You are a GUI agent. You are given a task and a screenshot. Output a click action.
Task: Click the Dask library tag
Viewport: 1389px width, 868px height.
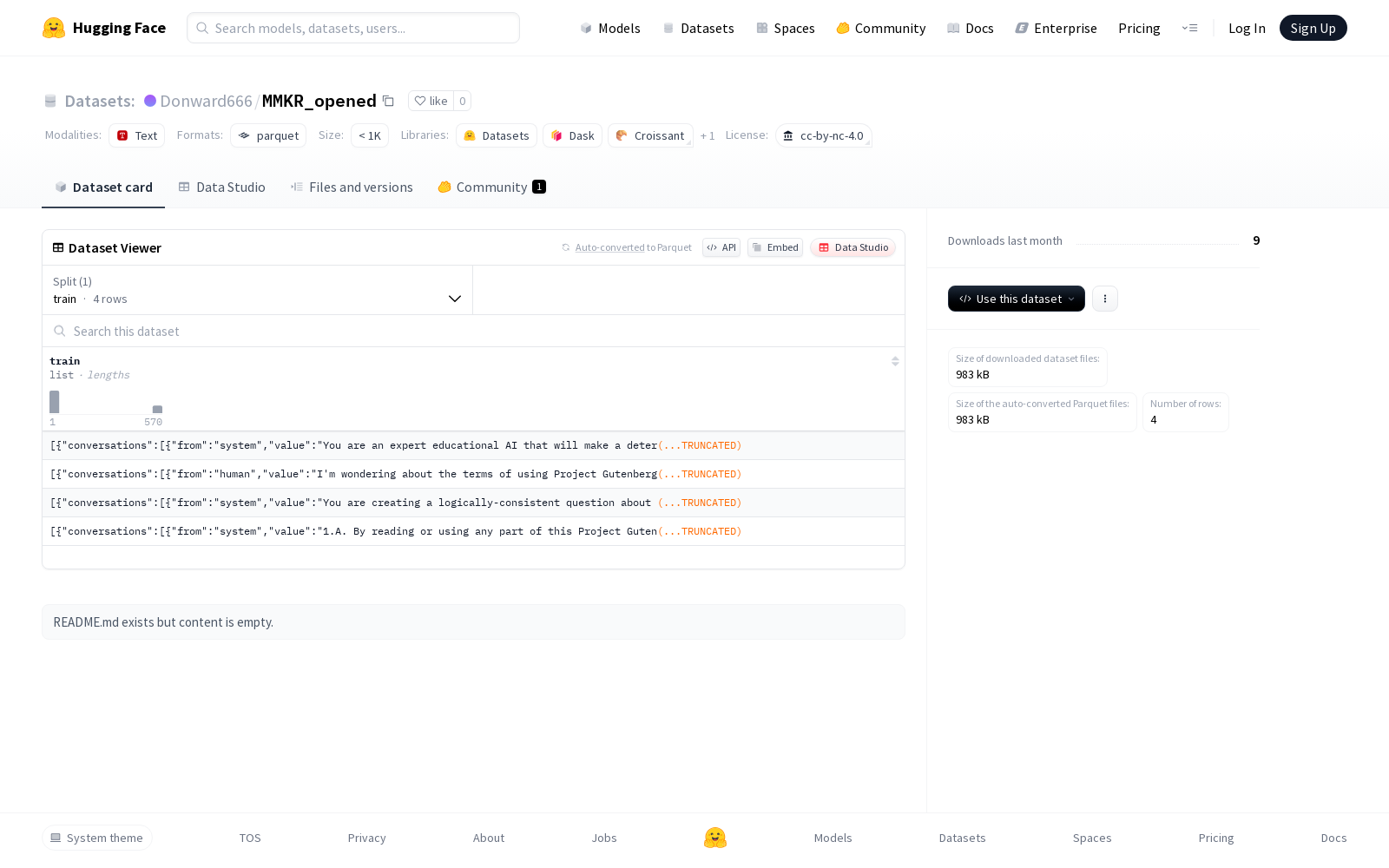click(573, 135)
